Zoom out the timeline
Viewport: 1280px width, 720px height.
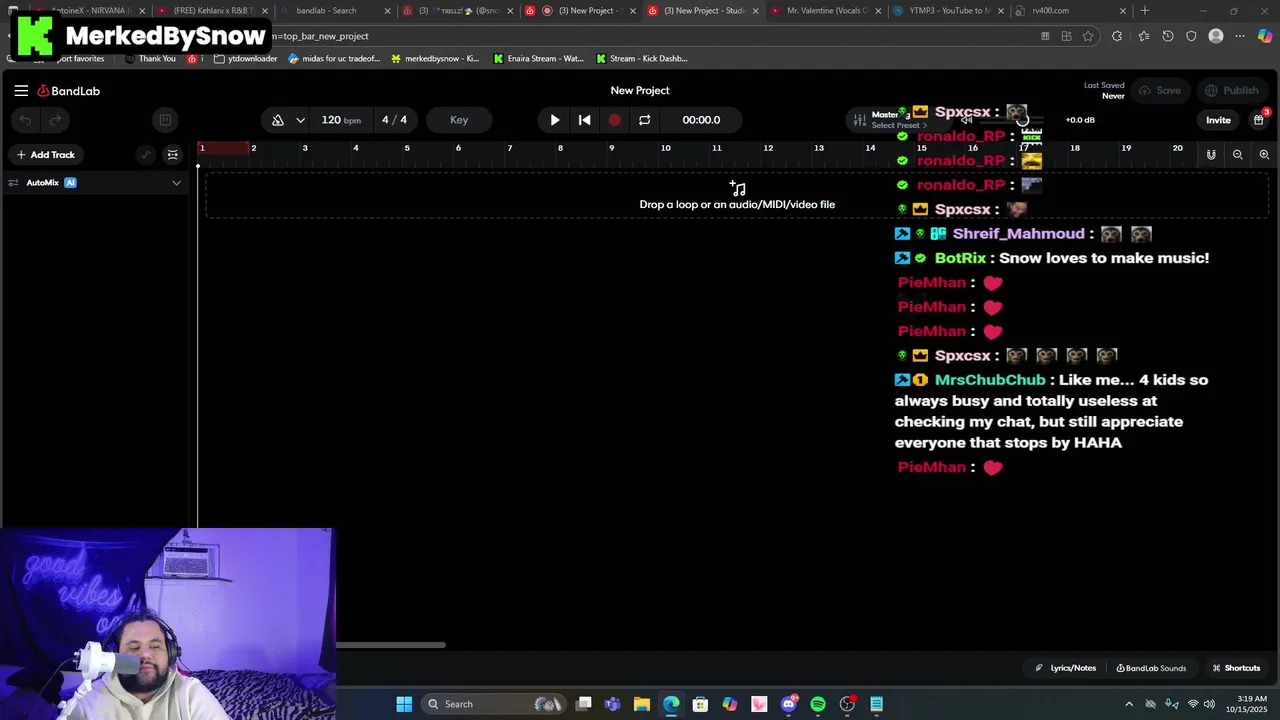pyautogui.click(x=1238, y=155)
